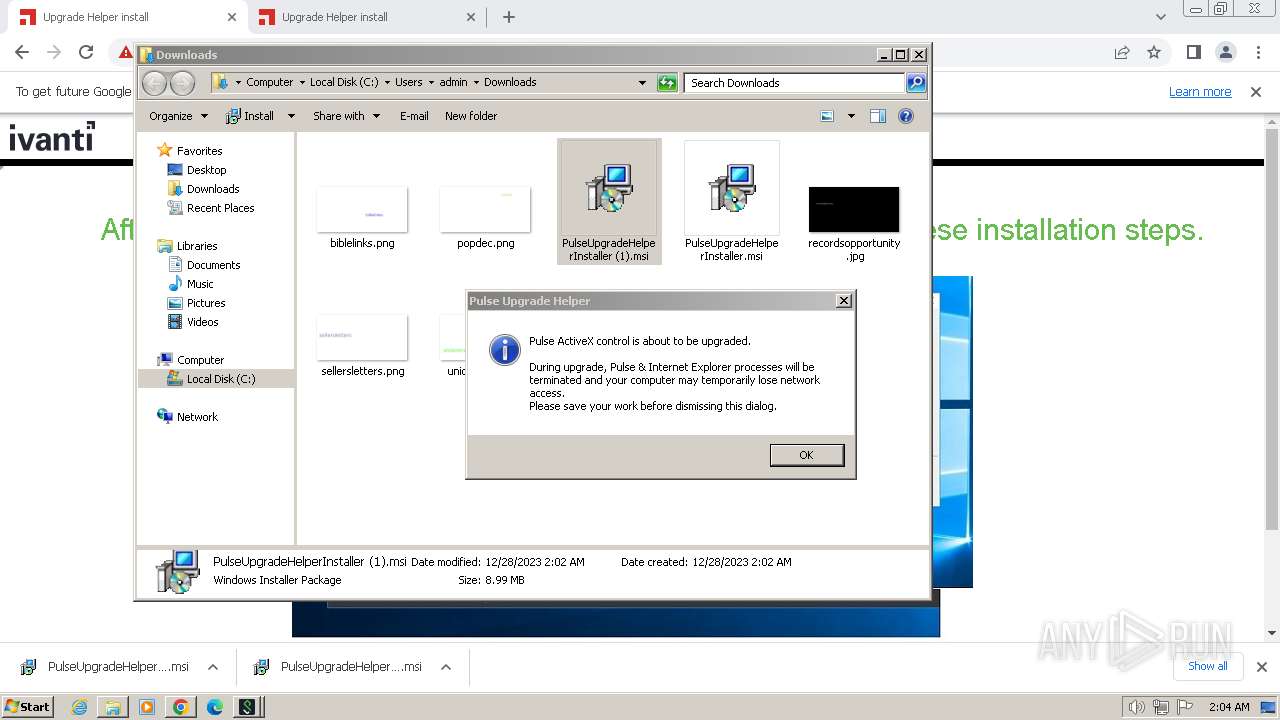Image resolution: width=1280 pixels, height=720 pixels.
Task: Open the Organize menu
Action: pyautogui.click(x=178, y=116)
